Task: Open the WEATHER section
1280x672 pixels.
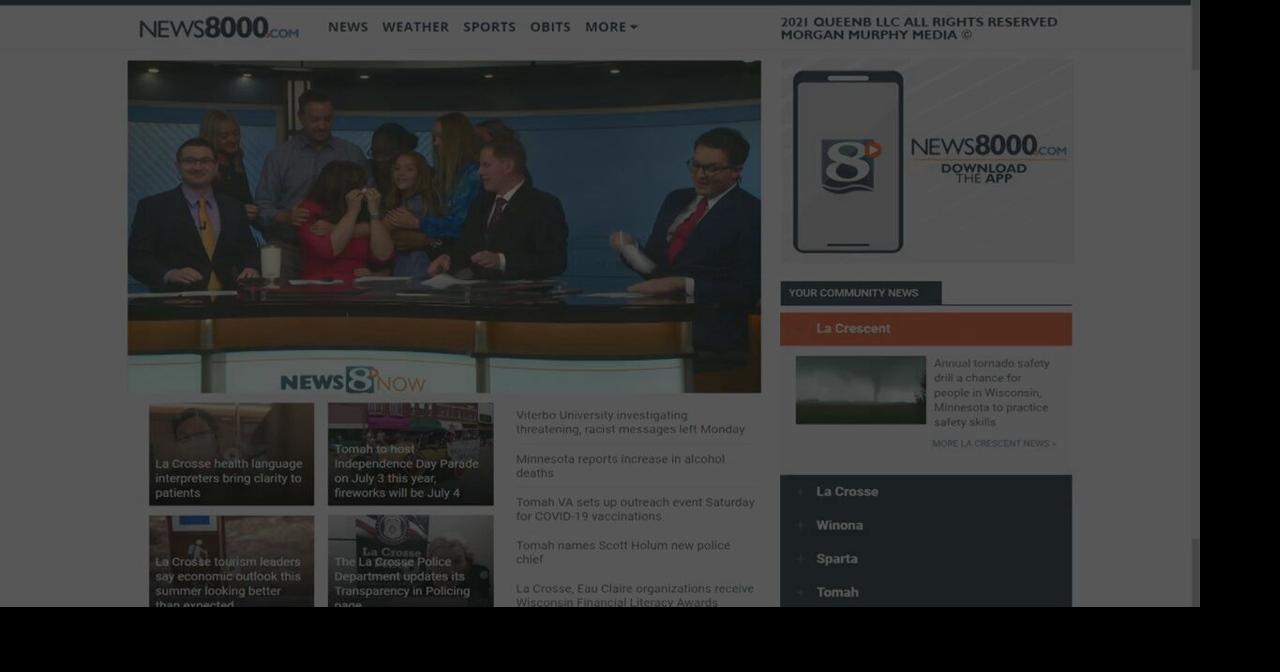Action: click(415, 27)
